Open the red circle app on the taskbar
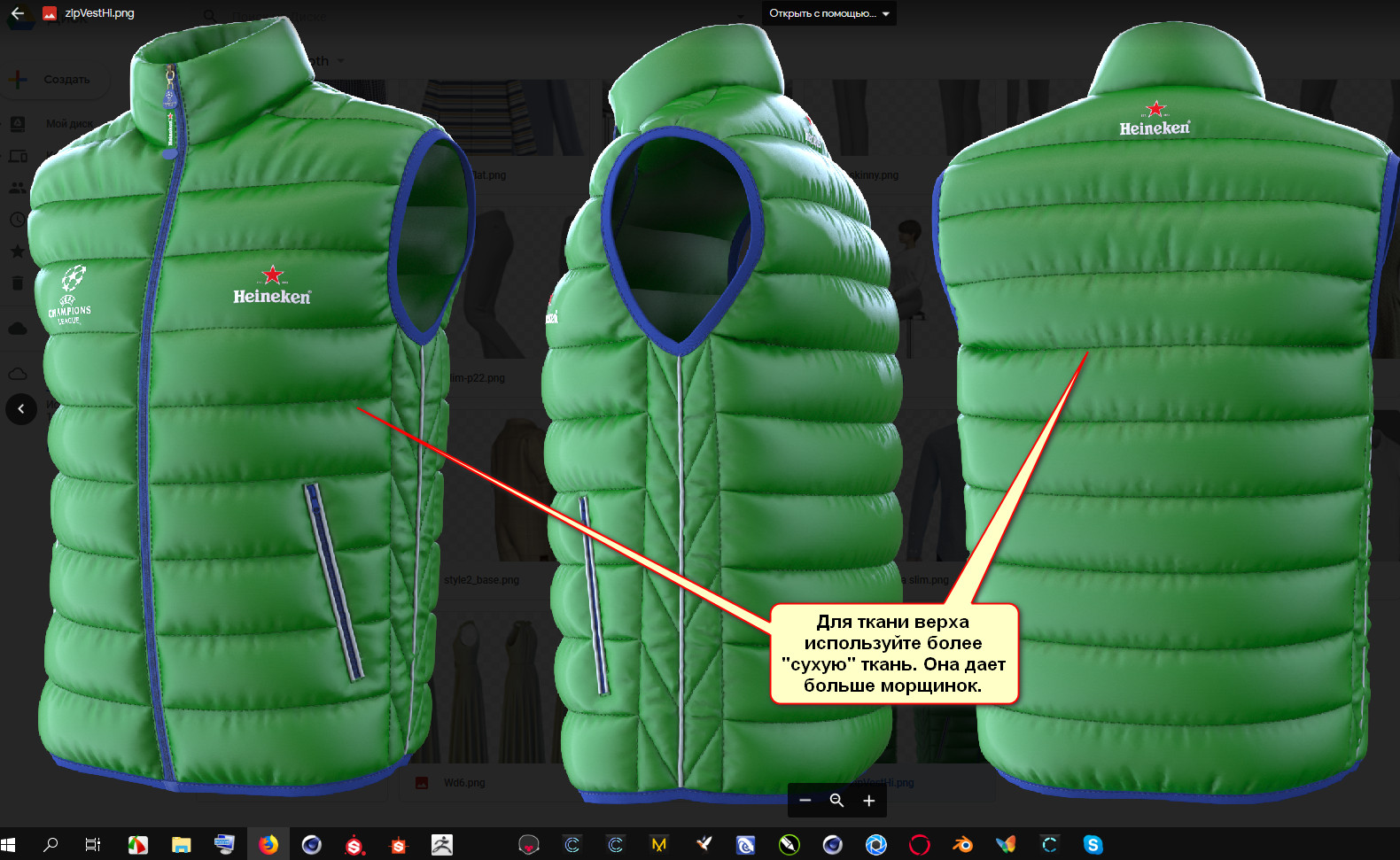This screenshot has width=1400, height=860. (919, 845)
